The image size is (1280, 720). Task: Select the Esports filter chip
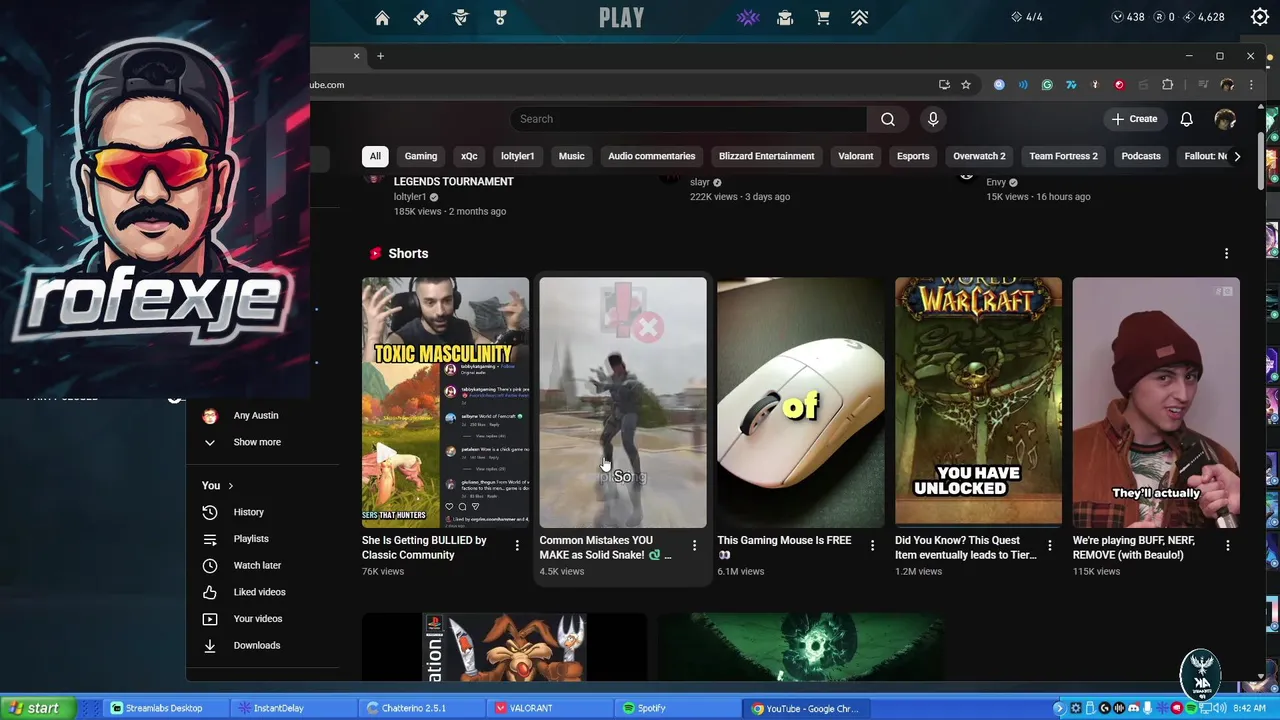(x=913, y=156)
